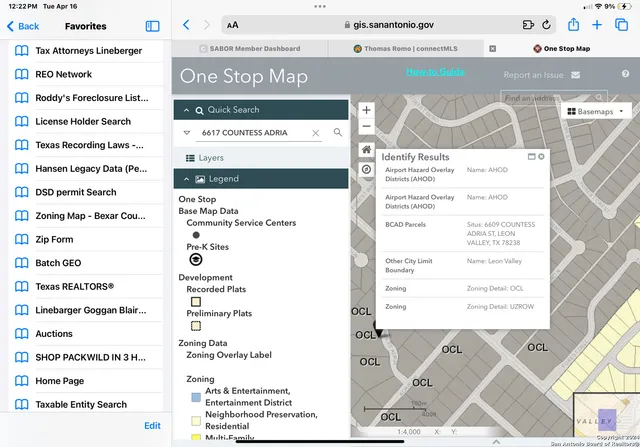Image resolution: width=640 pixels, height=447 pixels.
Task: Maximize the Identify Results popup
Action: tap(532, 156)
